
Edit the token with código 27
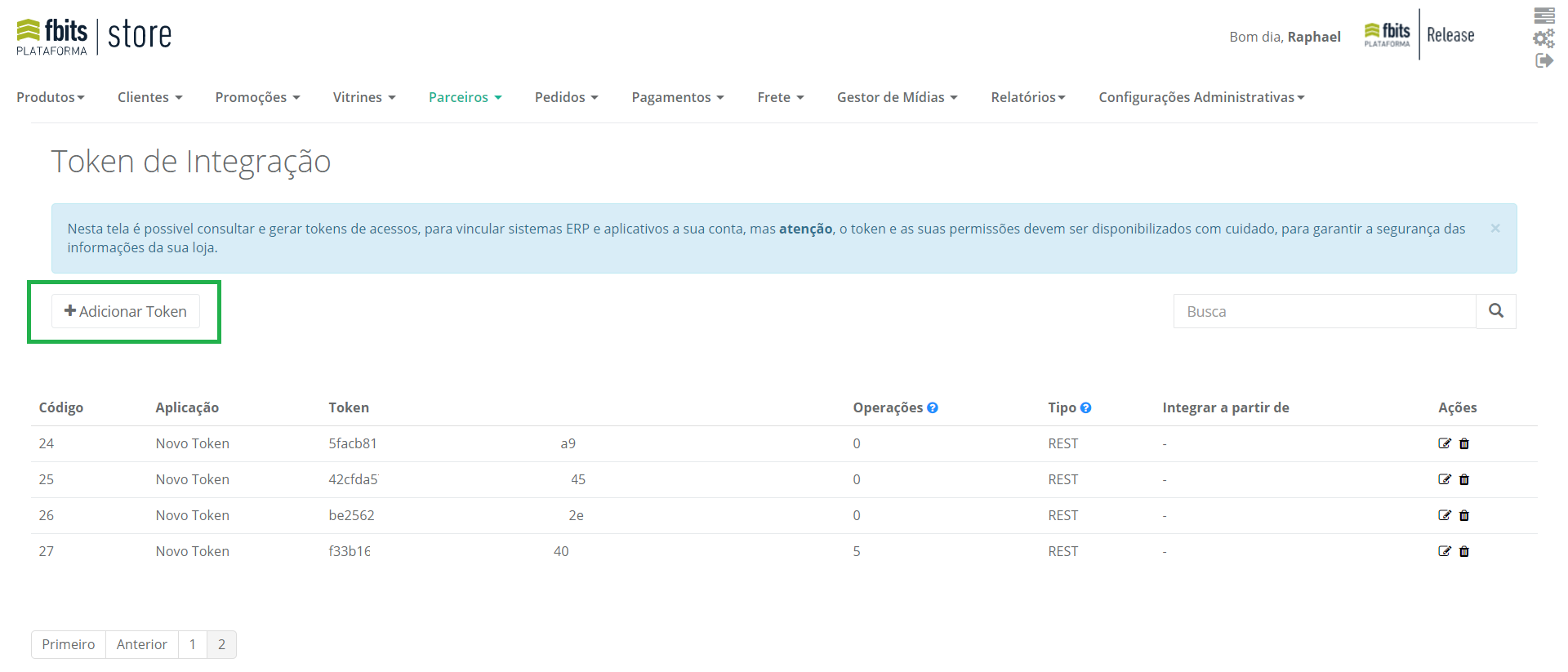pyautogui.click(x=1444, y=551)
